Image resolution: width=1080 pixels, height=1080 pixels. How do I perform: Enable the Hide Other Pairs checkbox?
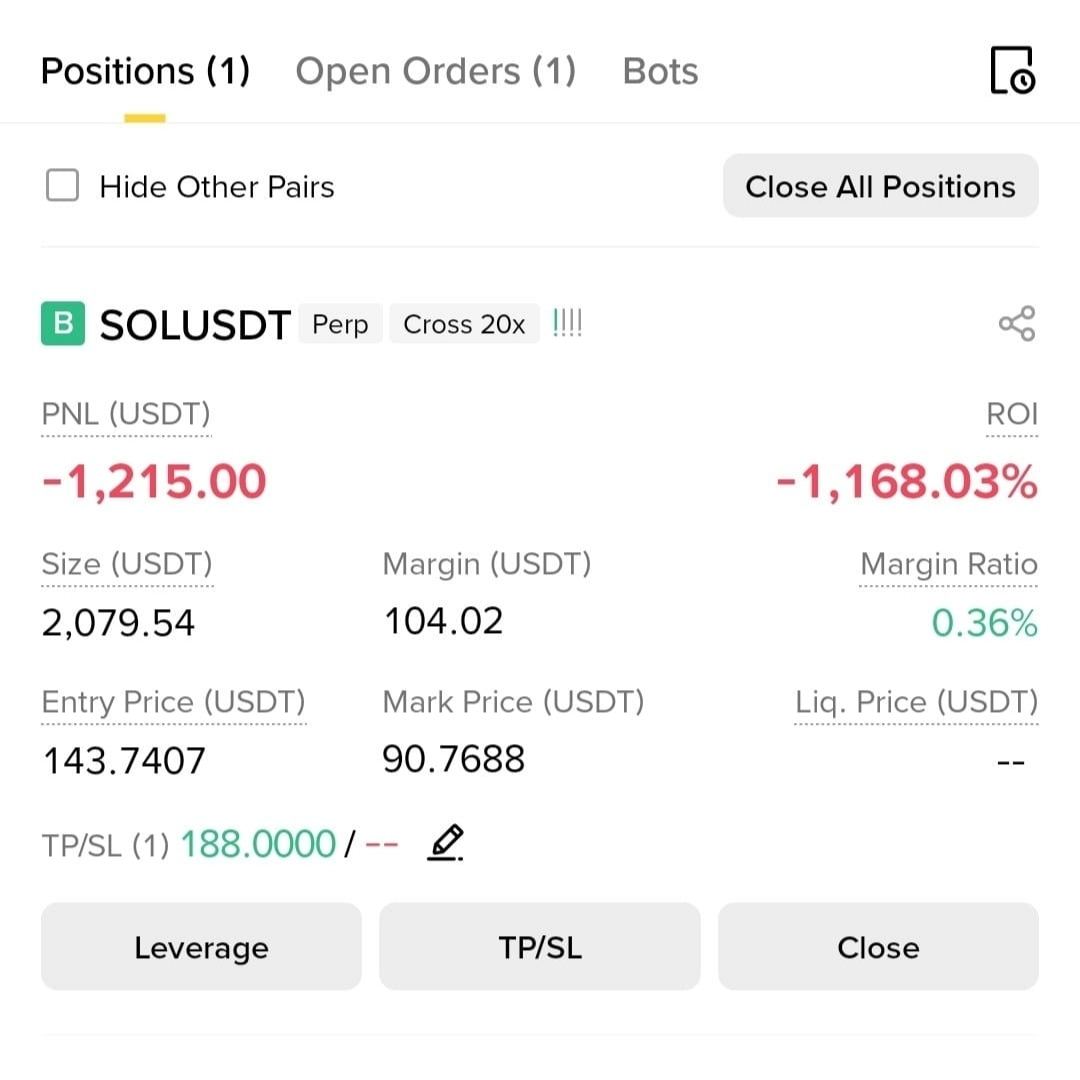(x=63, y=186)
